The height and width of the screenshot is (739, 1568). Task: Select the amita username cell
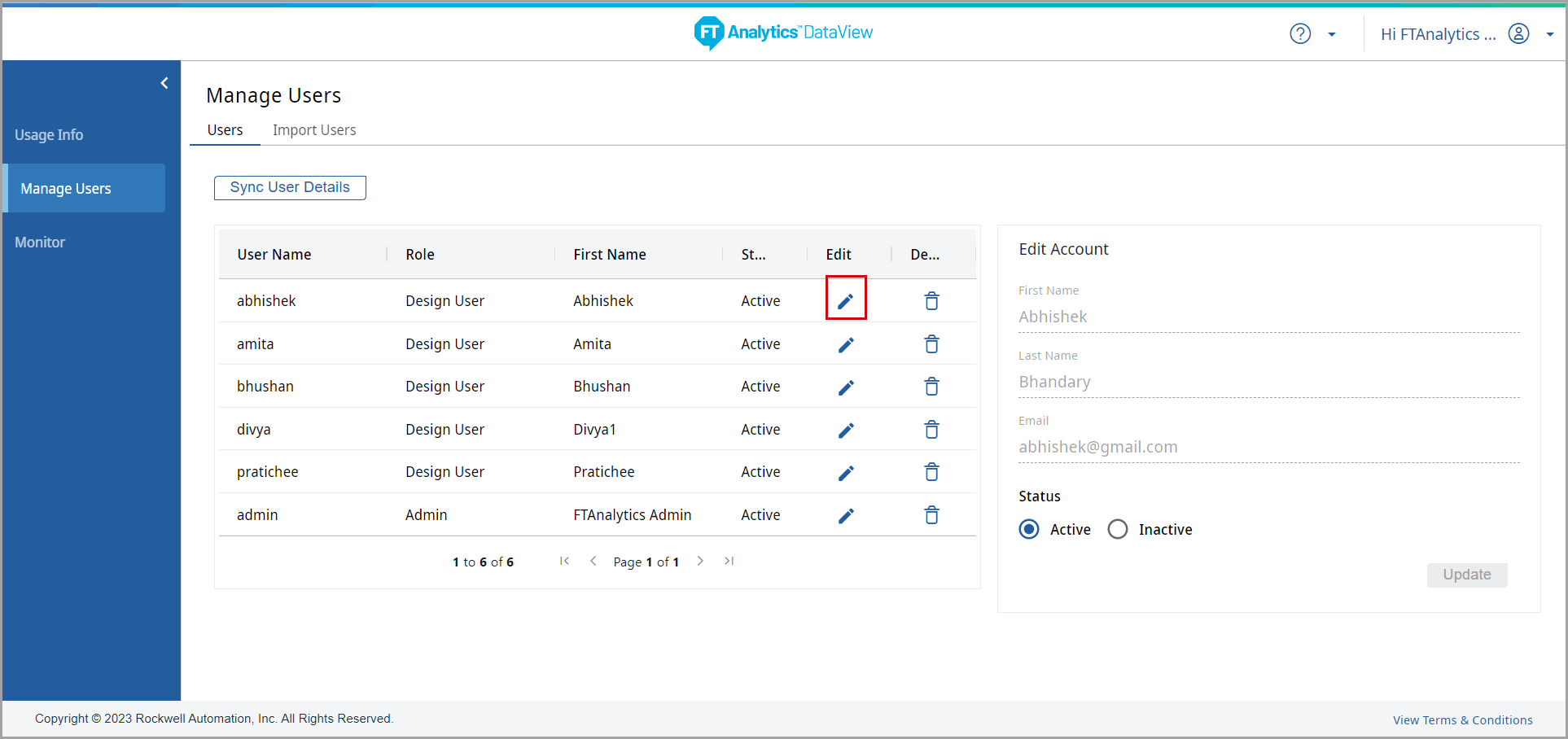click(x=256, y=344)
